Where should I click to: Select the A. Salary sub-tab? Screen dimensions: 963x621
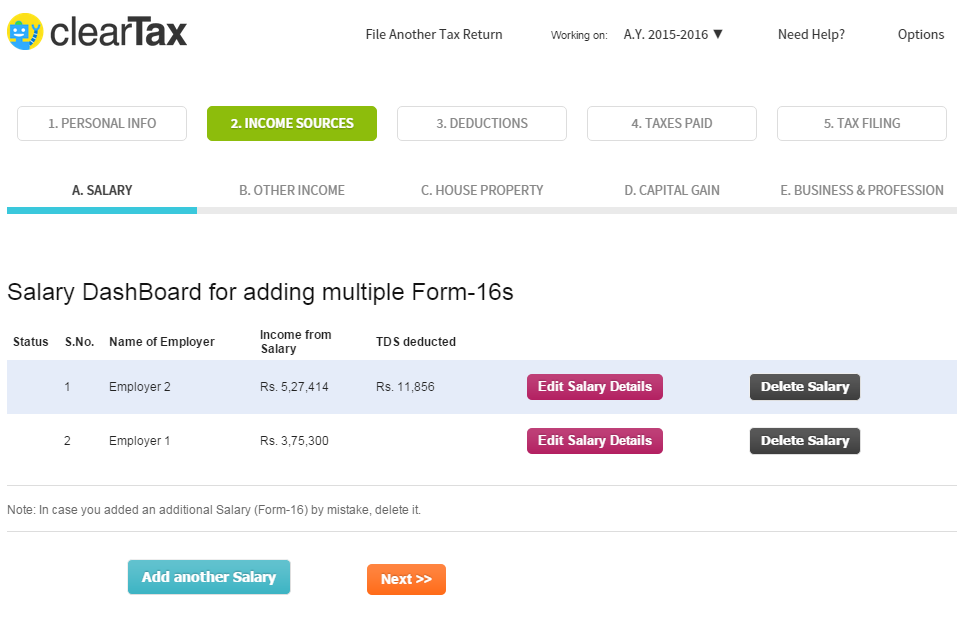coord(102,190)
